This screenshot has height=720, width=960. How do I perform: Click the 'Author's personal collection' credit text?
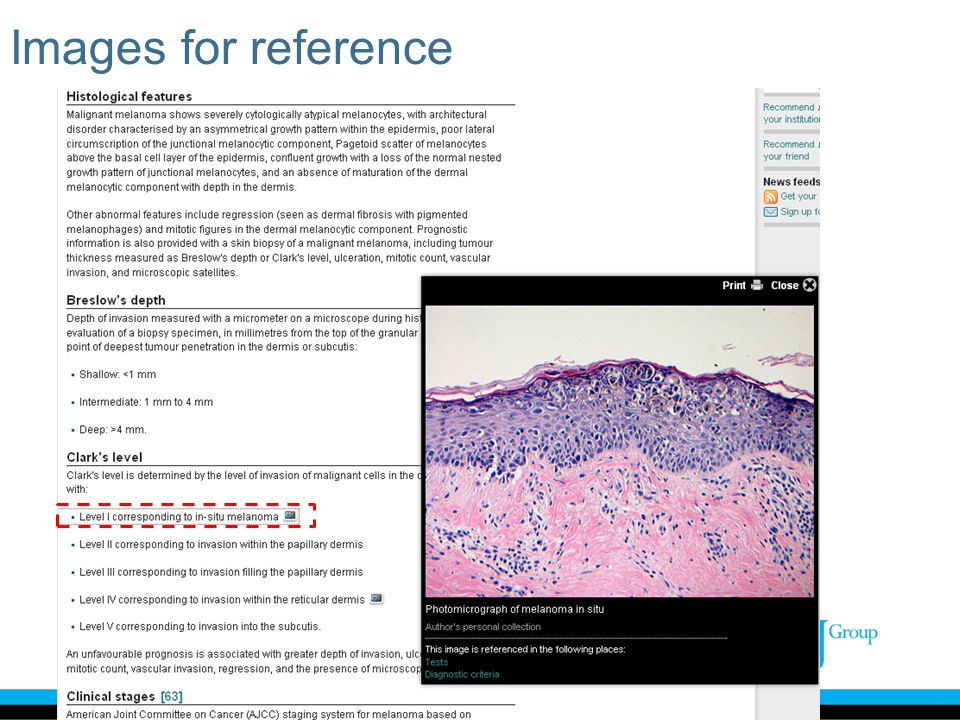tap(483, 627)
